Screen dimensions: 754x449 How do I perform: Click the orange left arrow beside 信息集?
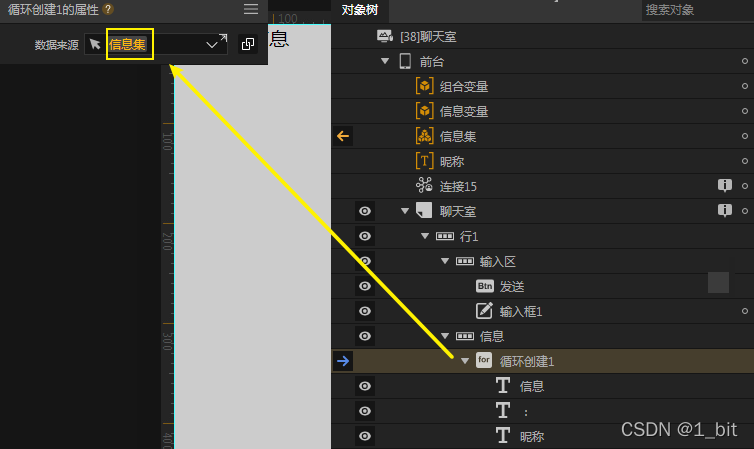[343, 136]
